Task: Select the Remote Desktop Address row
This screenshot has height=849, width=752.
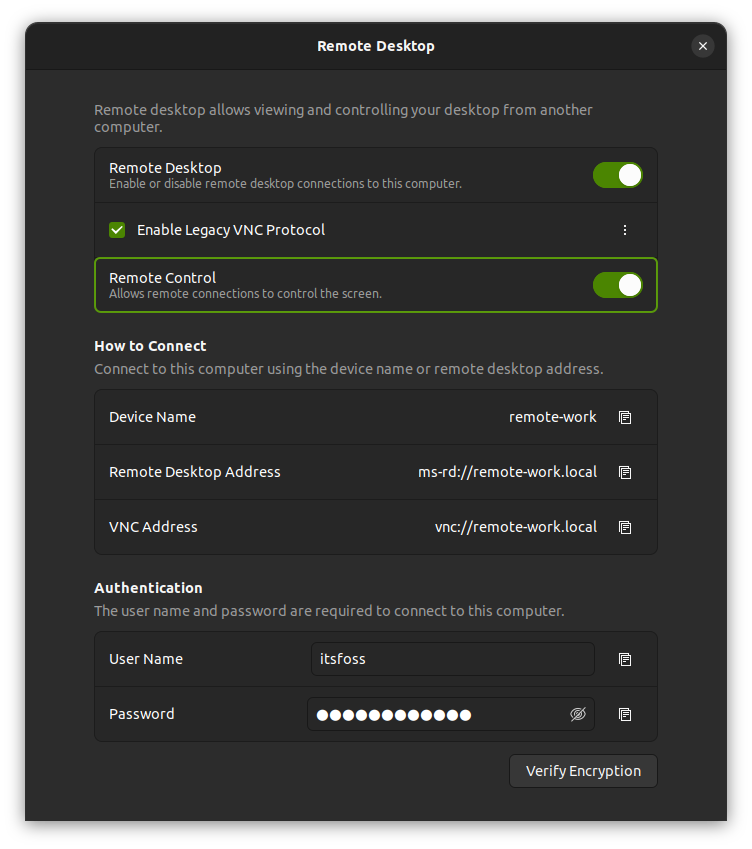Action: pos(300,472)
